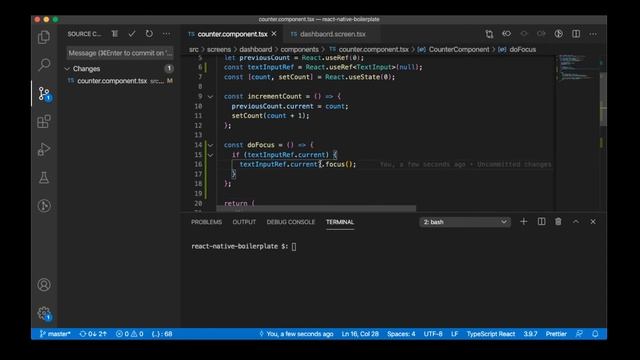Click the commit message input field
Image resolution: width=640 pixels, height=360 pixels.
pyautogui.click(x=120, y=53)
